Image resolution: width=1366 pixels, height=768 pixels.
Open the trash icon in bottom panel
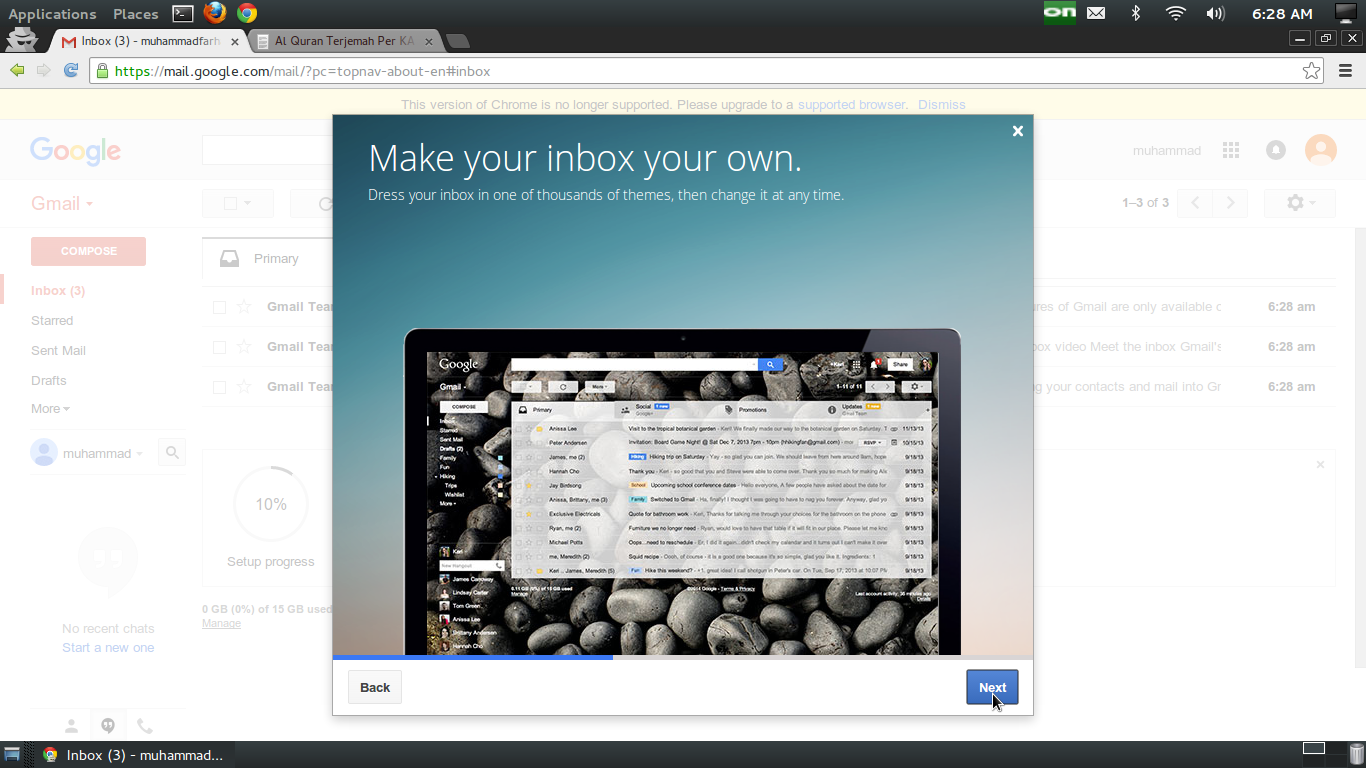click(1354, 754)
